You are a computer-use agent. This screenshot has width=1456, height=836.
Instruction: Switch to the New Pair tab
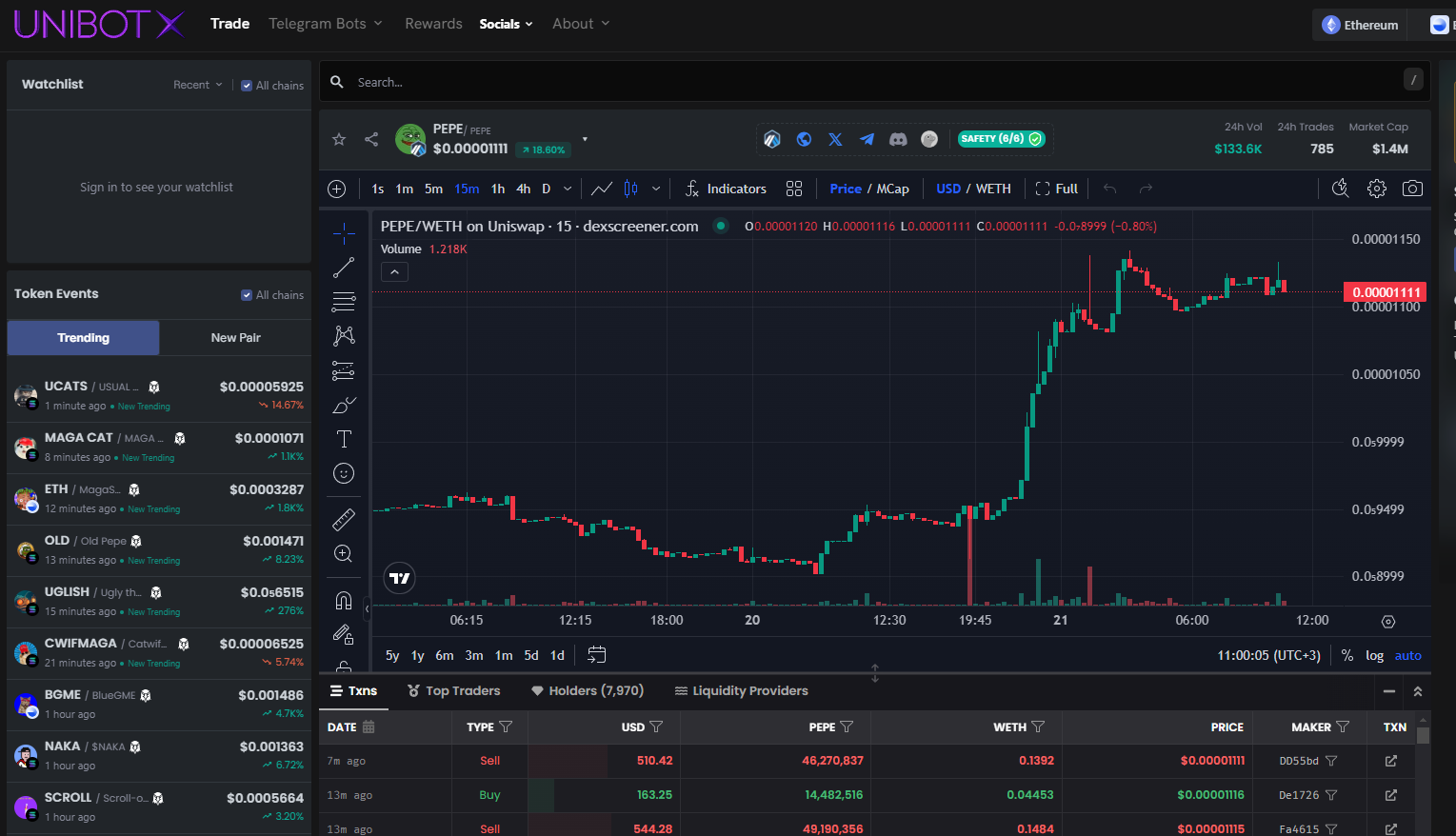pos(235,338)
